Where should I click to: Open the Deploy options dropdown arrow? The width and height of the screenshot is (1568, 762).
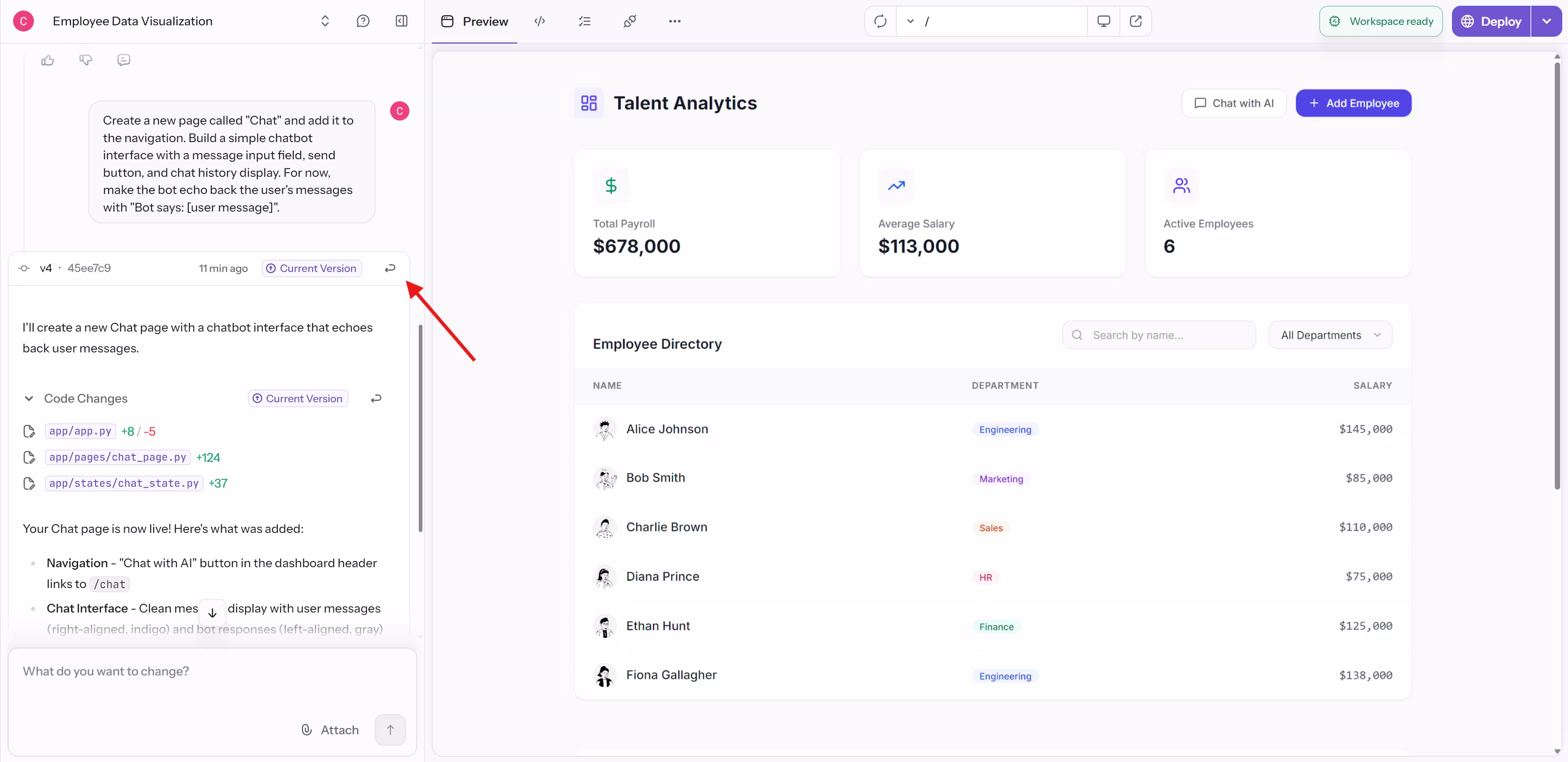(1546, 21)
